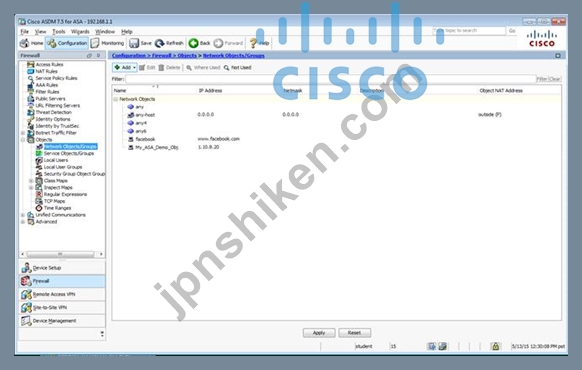Open the Window menu
Screen dimensions: 582x370
[x=105, y=32]
